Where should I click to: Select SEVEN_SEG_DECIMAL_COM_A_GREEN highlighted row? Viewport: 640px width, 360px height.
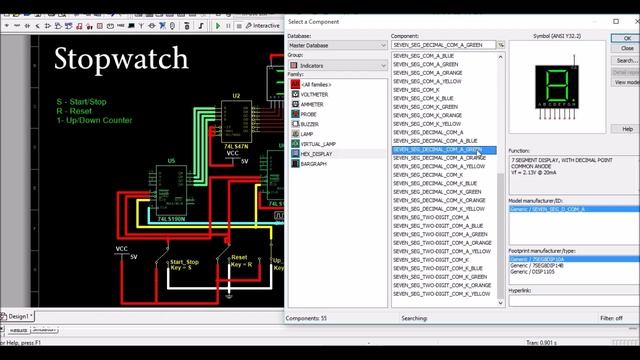coord(444,149)
